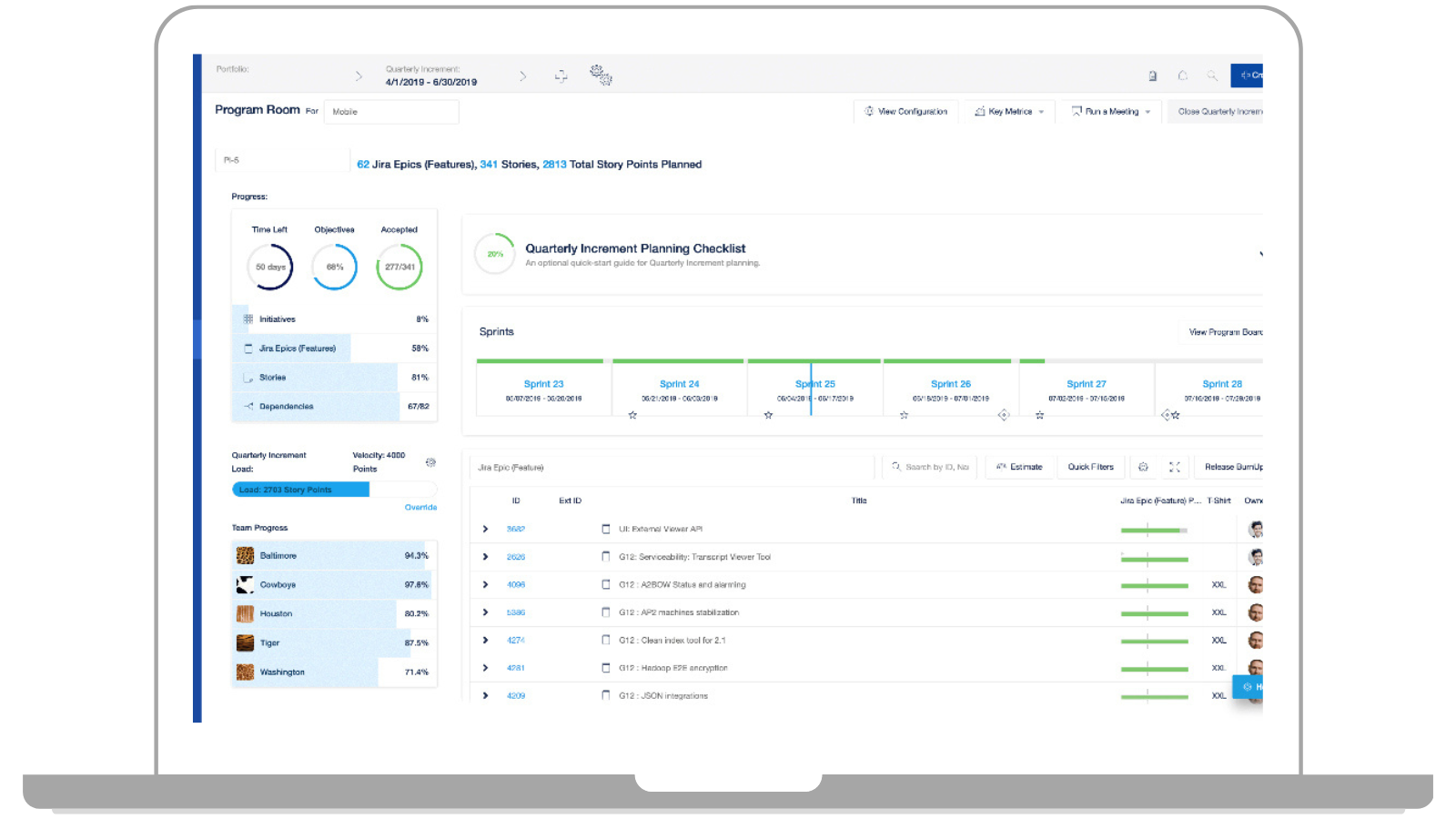Expand the row for epic 4096

point(485,584)
